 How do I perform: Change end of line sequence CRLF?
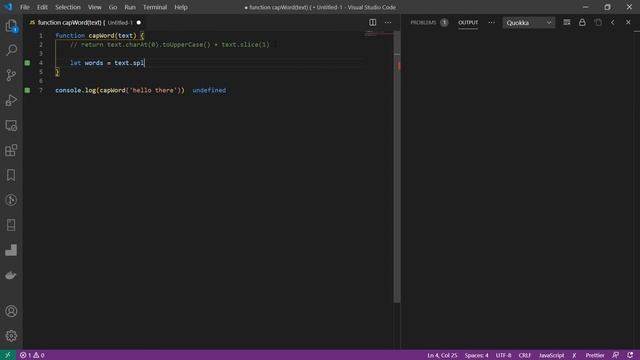(x=524, y=355)
